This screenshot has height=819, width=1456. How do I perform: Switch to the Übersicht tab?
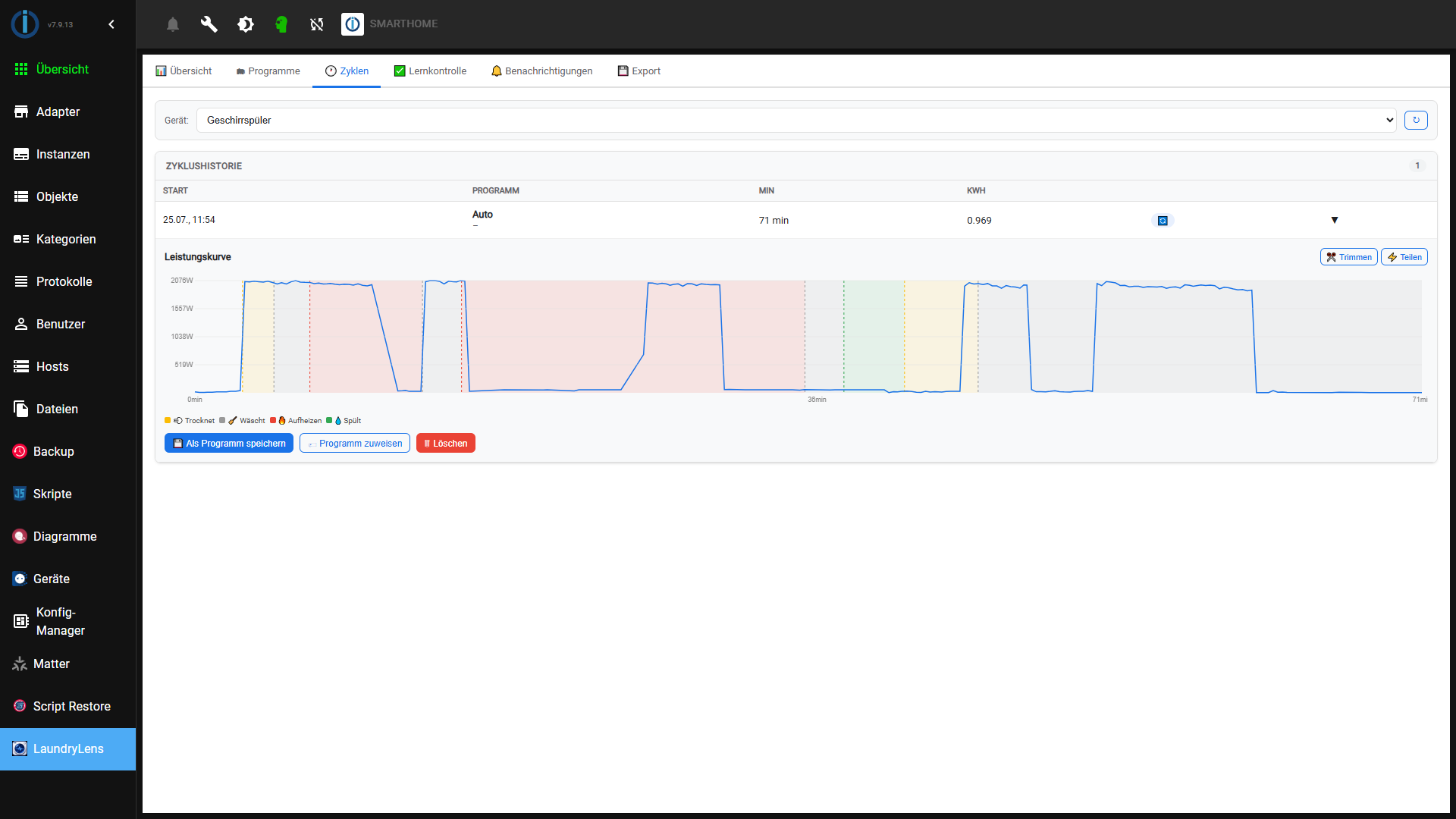point(184,71)
